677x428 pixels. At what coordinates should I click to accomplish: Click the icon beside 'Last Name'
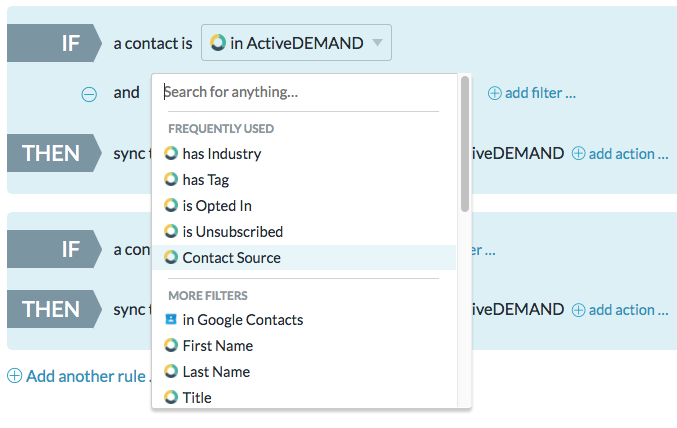171,371
